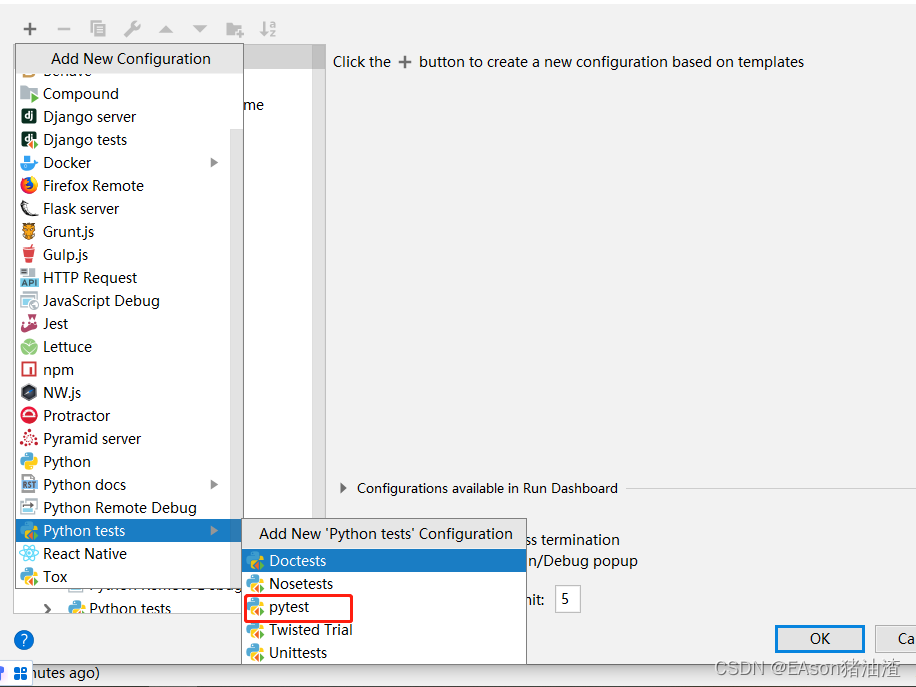Click the NW.js hexagon icon
The image size is (916, 687).
(x=29, y=393)
